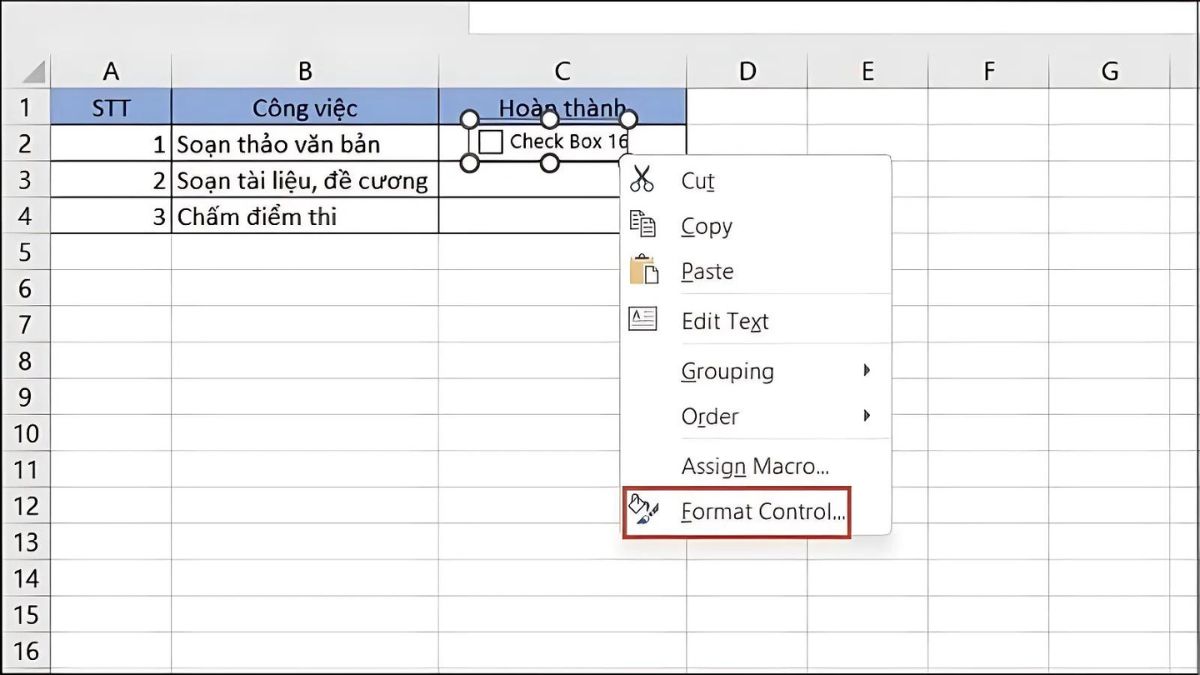
Task: Open Assign Macro from the context menu
Action: (755, 466)
